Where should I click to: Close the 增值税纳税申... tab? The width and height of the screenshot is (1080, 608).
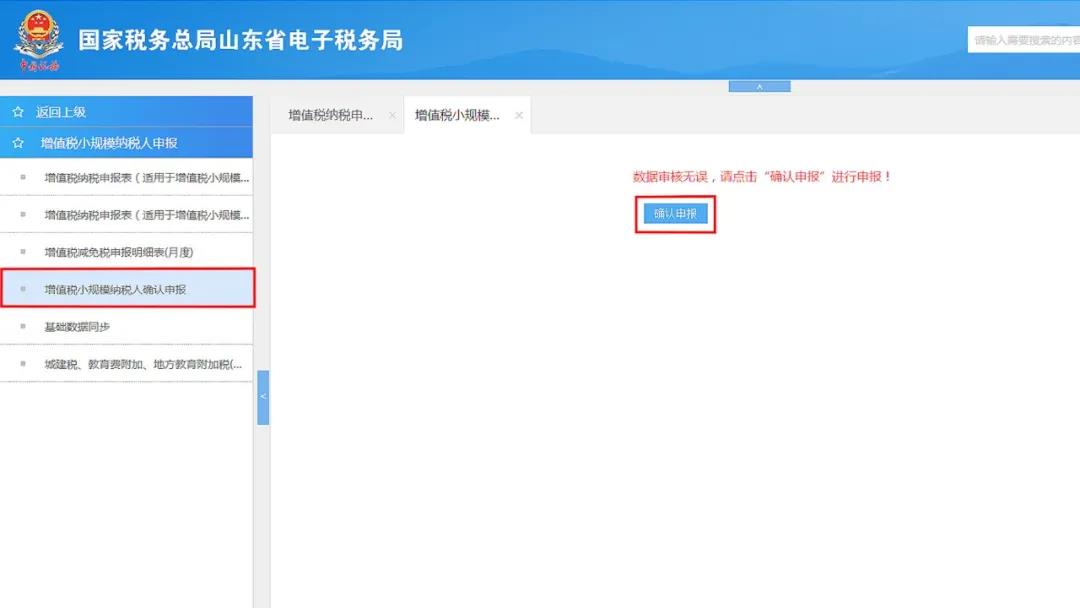392,115
